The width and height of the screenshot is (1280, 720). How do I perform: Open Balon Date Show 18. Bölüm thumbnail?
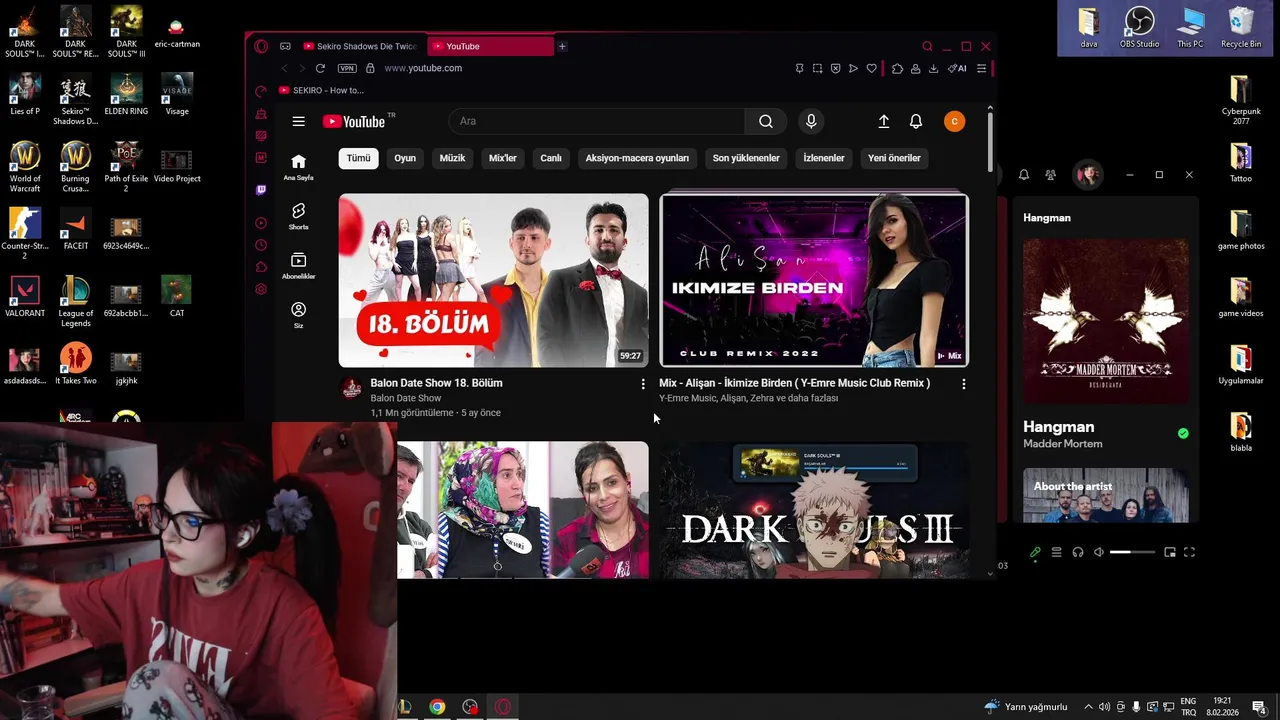coord(493,280)
